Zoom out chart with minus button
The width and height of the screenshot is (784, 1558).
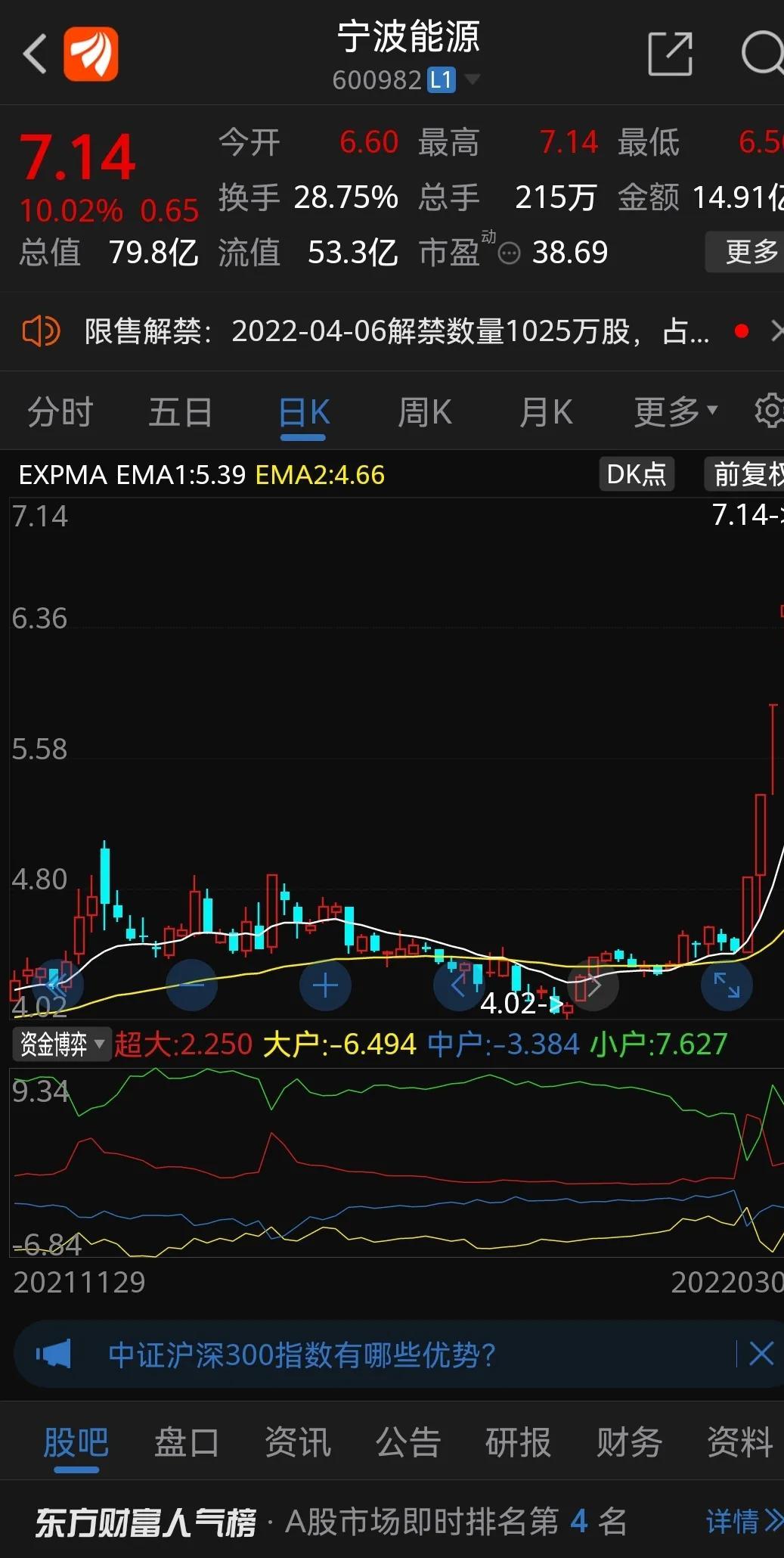(191, 985)
